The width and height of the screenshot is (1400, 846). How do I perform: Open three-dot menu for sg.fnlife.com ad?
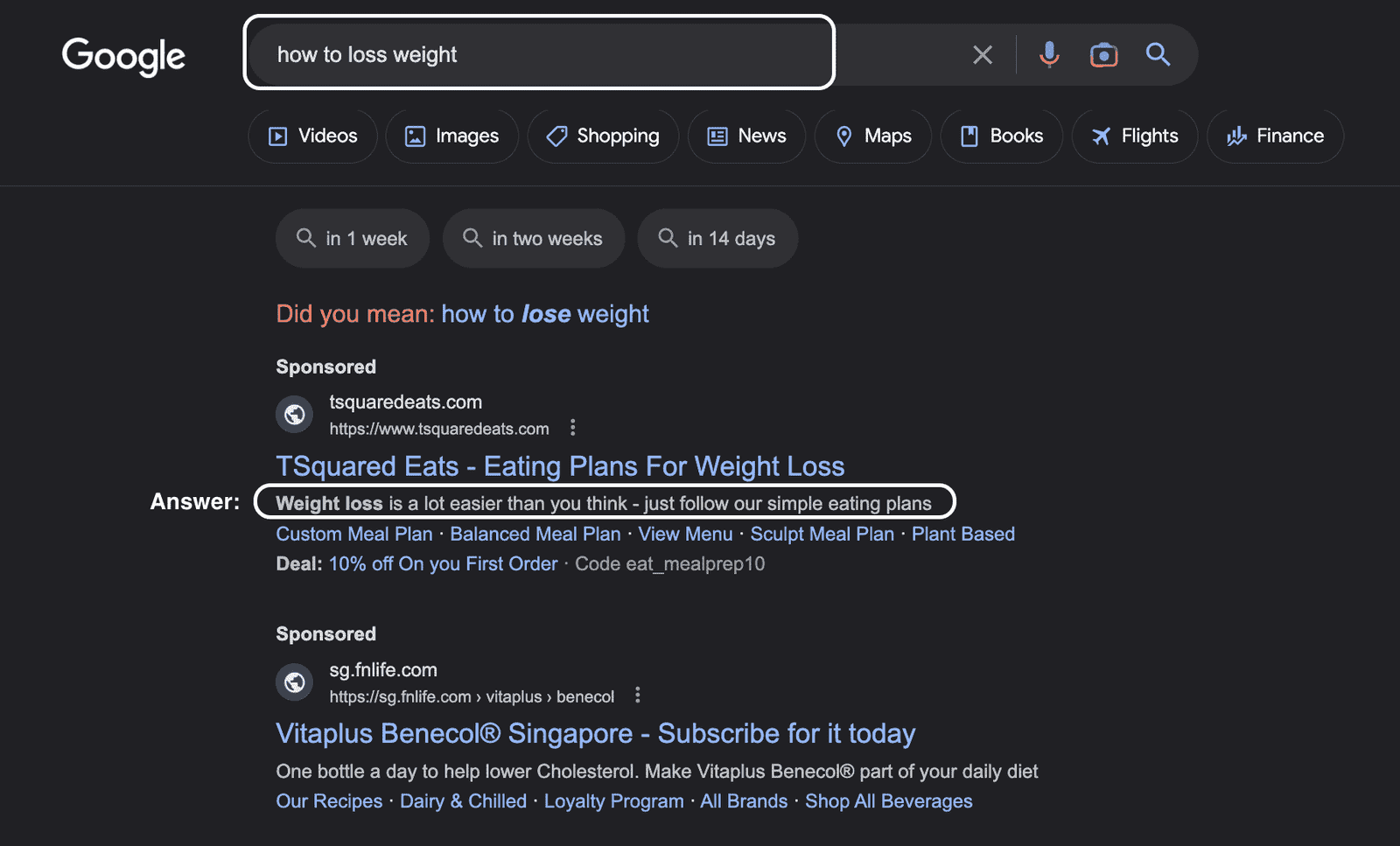tap(638, 696)
